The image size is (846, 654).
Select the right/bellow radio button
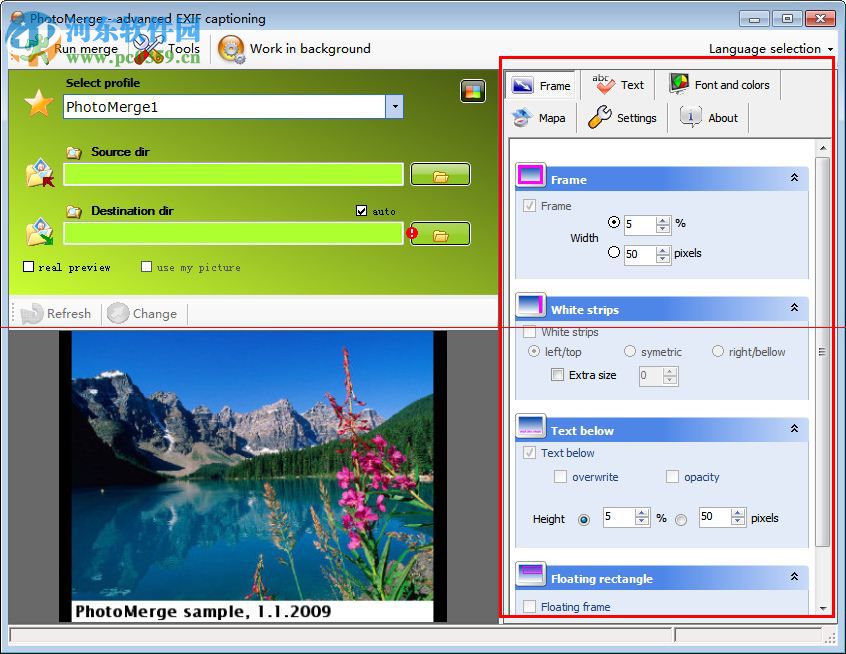tap(718, 351)
